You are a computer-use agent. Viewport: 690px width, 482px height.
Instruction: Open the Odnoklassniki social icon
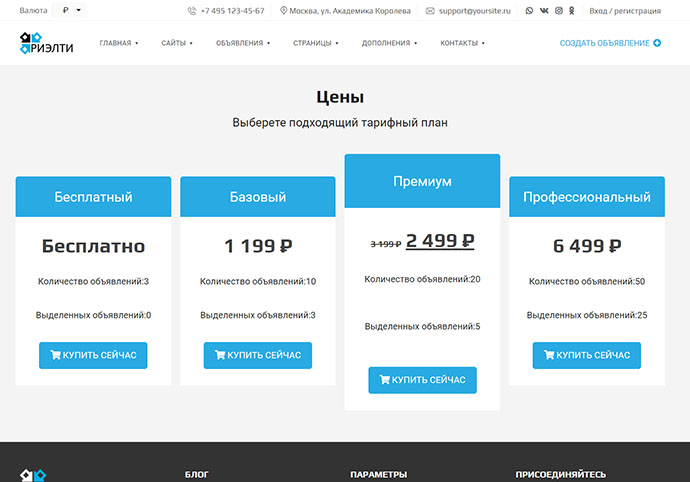[x=571, y=11]
